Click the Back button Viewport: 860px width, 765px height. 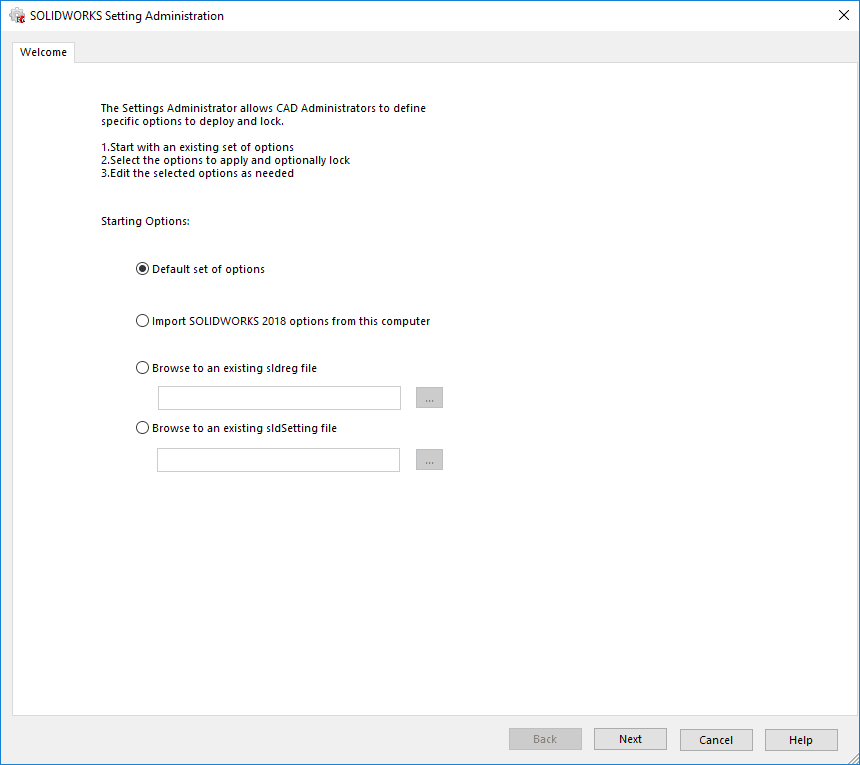(x=545, y=739)
